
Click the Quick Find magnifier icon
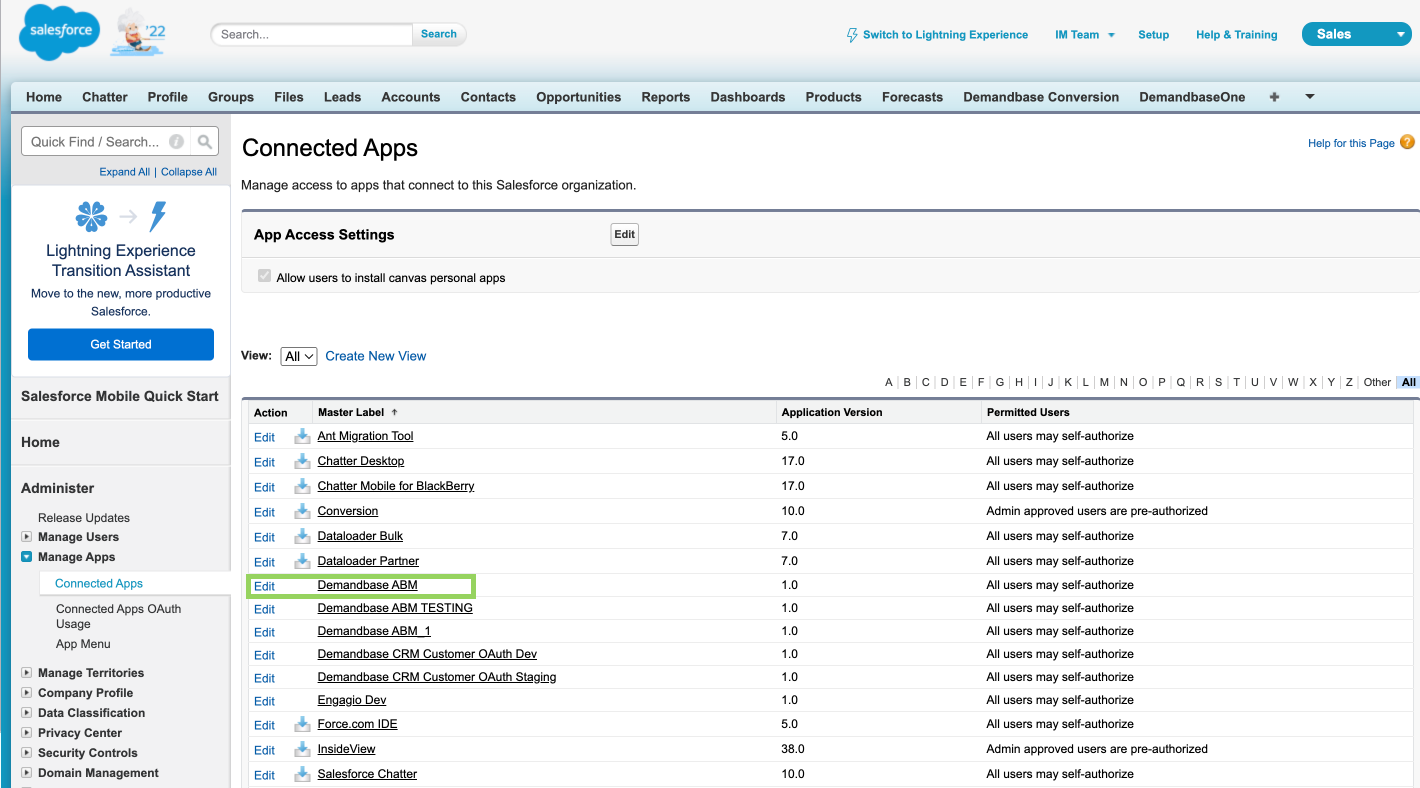(204, 142)
